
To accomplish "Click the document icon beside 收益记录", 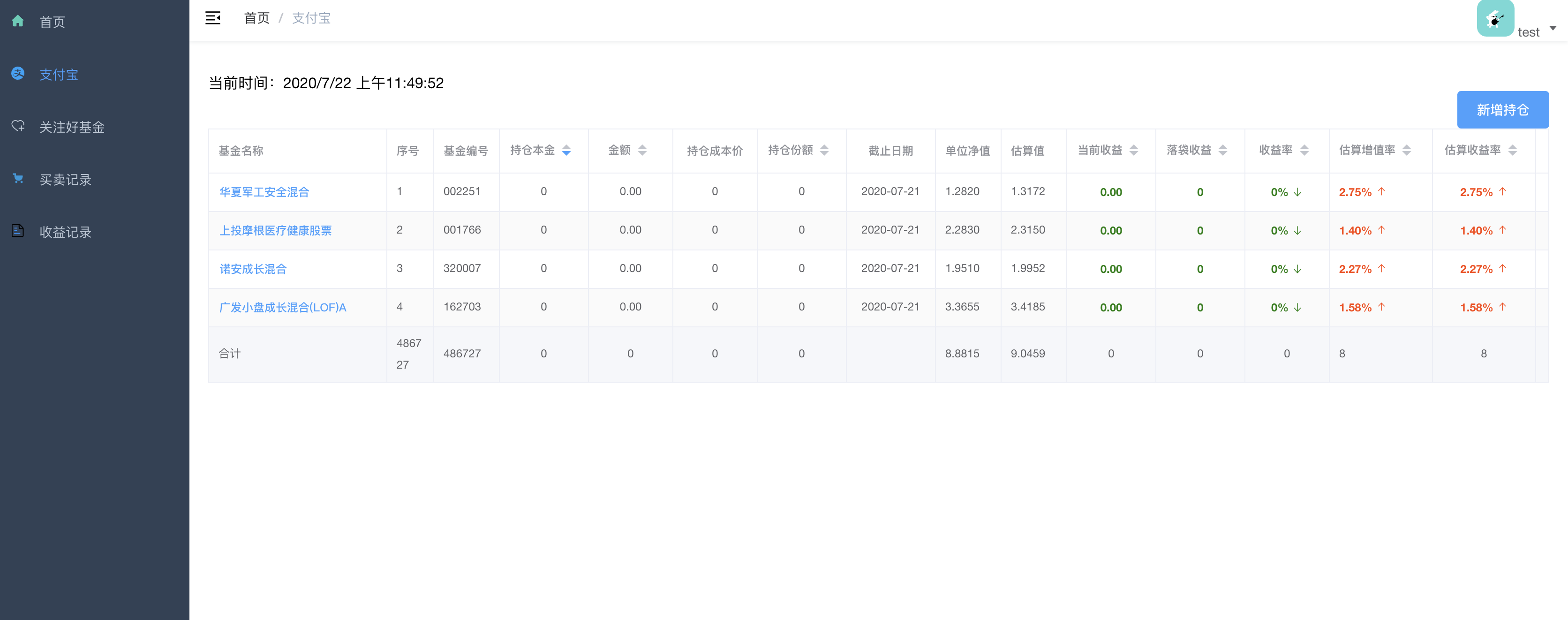I will coord(18,231).
